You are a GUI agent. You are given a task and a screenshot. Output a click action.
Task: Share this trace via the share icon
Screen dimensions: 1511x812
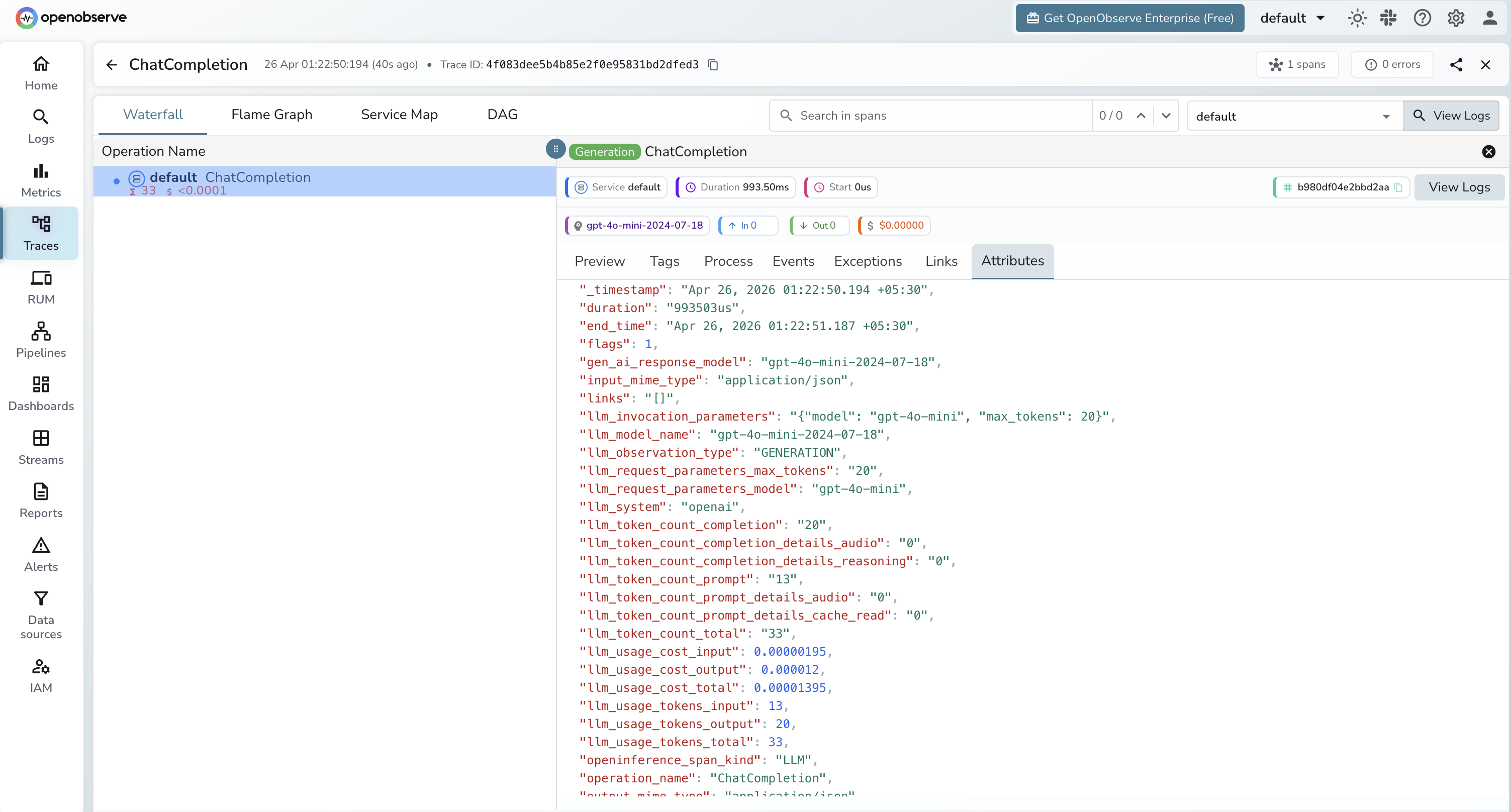pos(1457,64)
